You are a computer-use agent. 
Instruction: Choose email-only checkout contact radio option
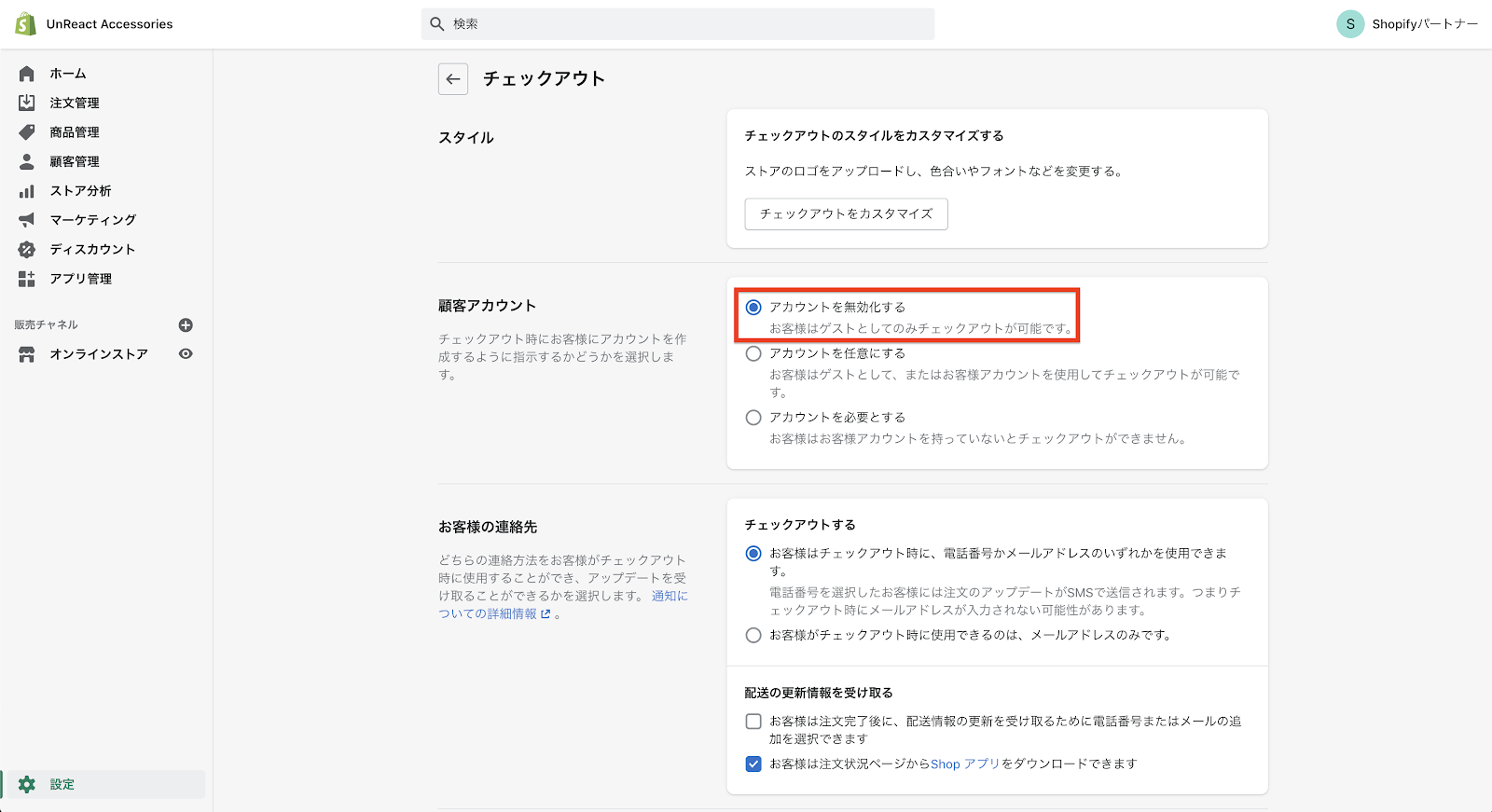pyautogui.click(x=753, y=635)
